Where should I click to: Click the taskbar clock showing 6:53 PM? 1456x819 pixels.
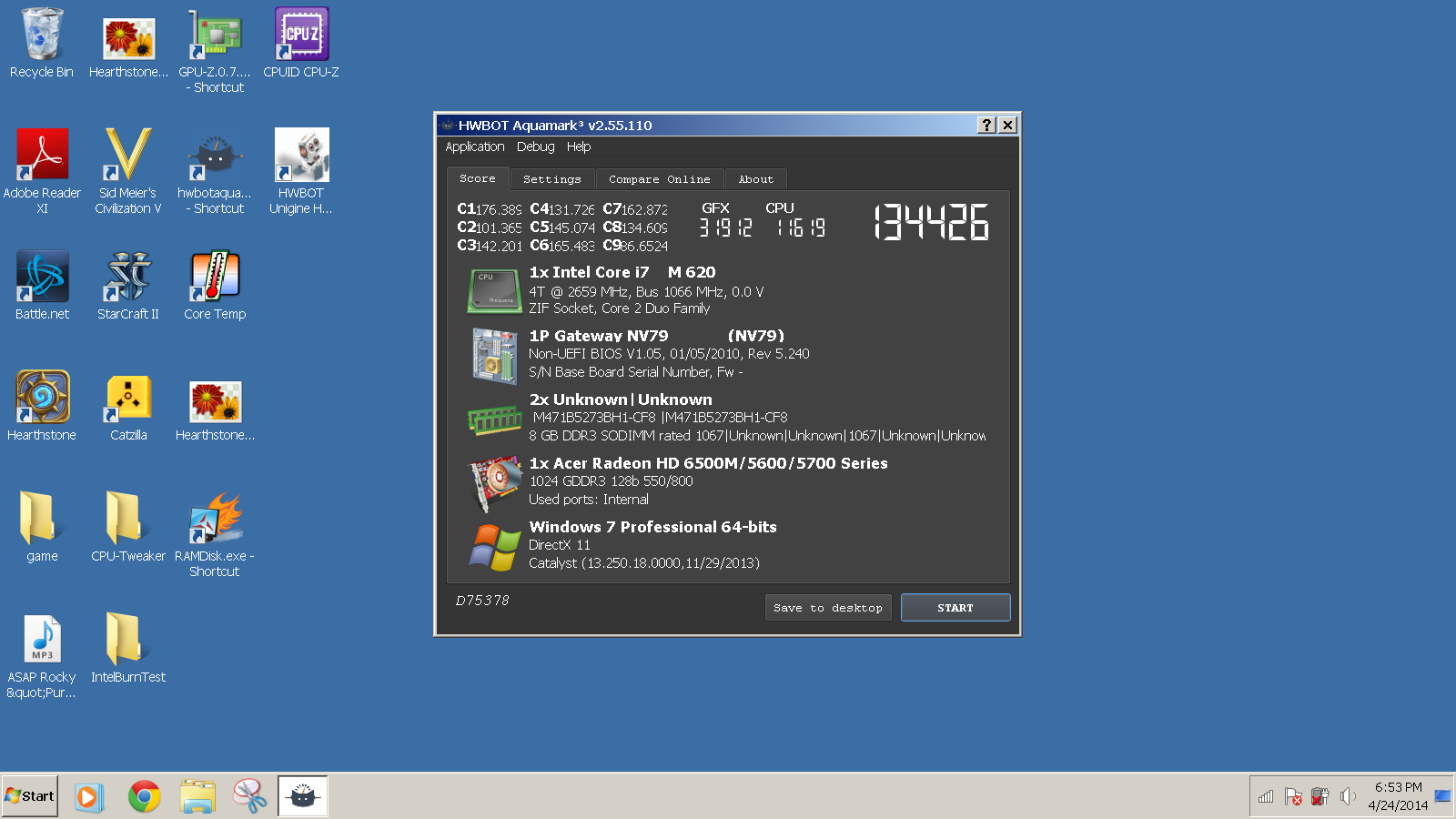click(x=1398, y=796)
